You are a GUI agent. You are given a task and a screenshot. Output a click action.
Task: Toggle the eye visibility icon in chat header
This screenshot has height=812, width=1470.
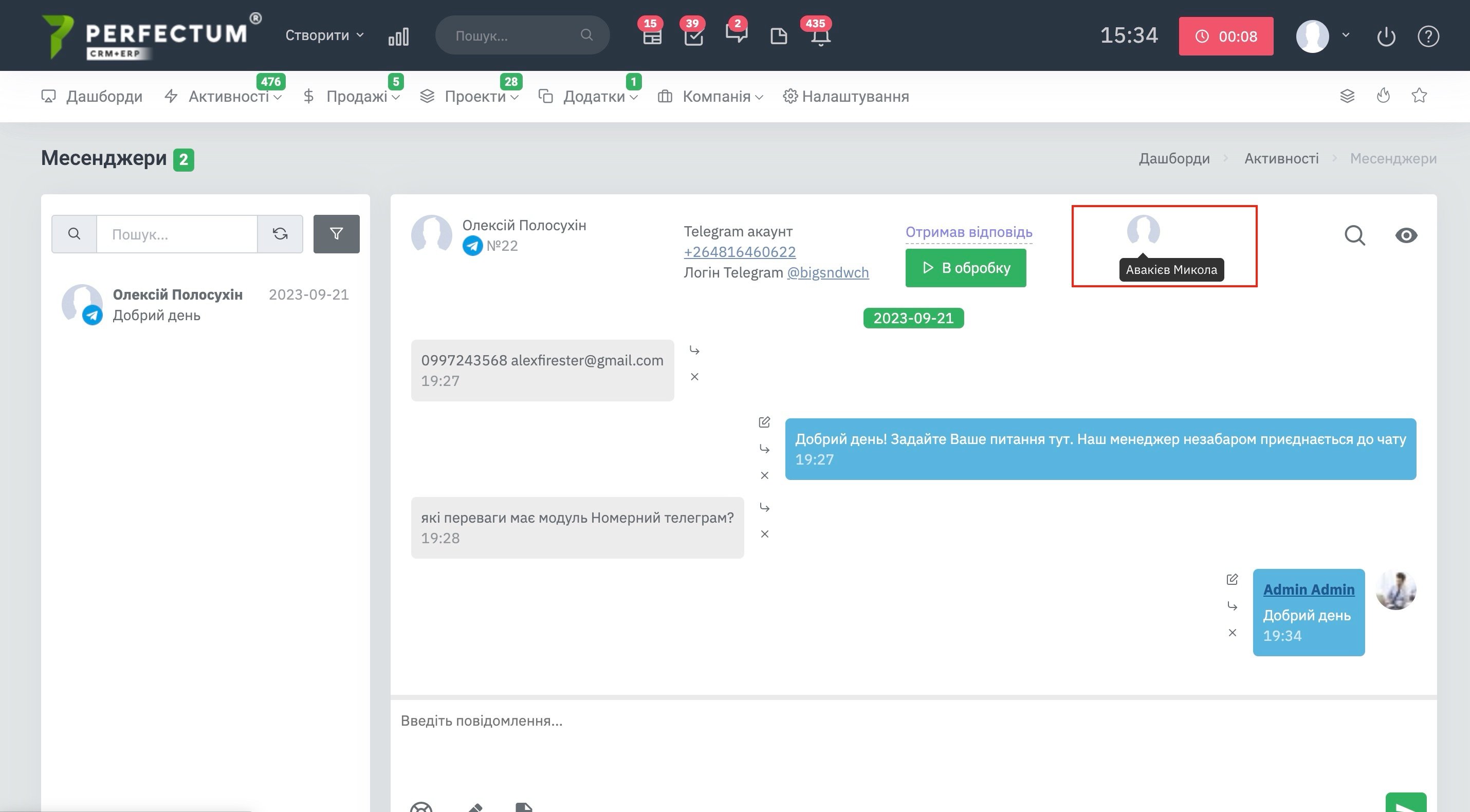[x=1406, y=235]
